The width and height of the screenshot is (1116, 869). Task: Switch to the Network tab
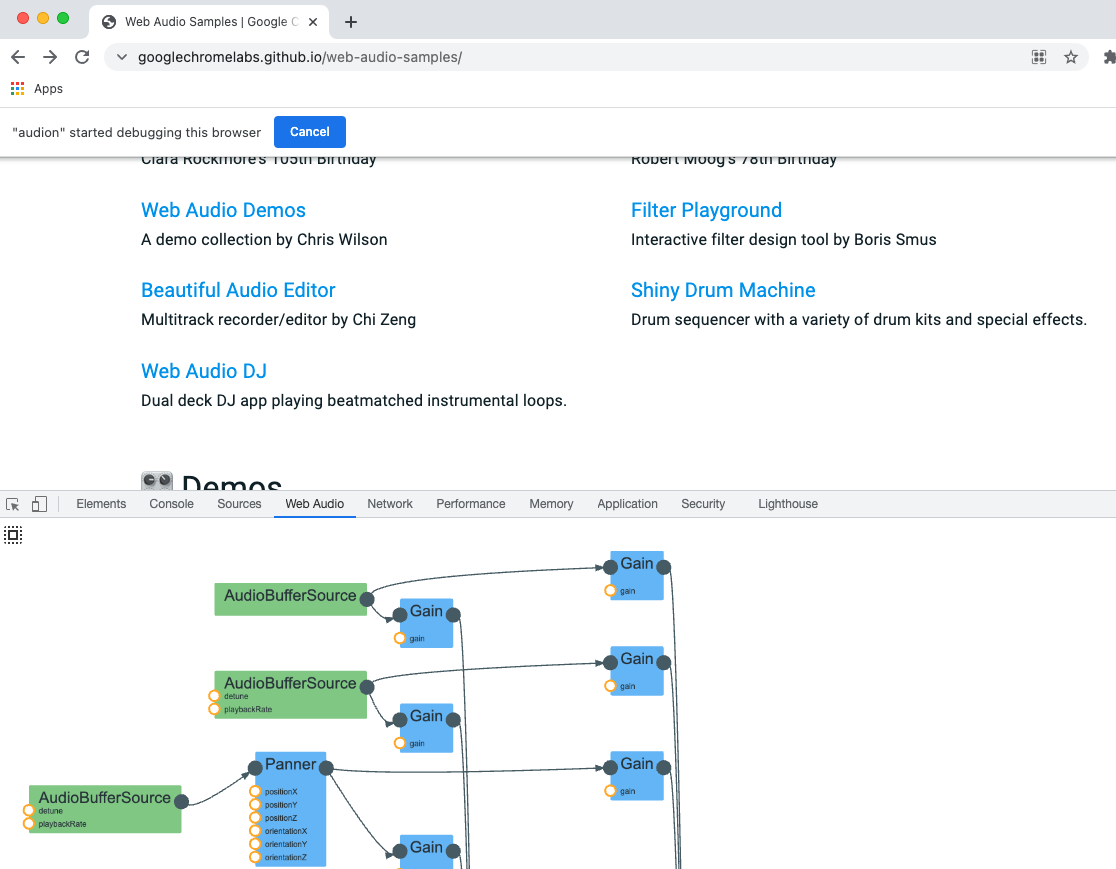pos(390,504)
